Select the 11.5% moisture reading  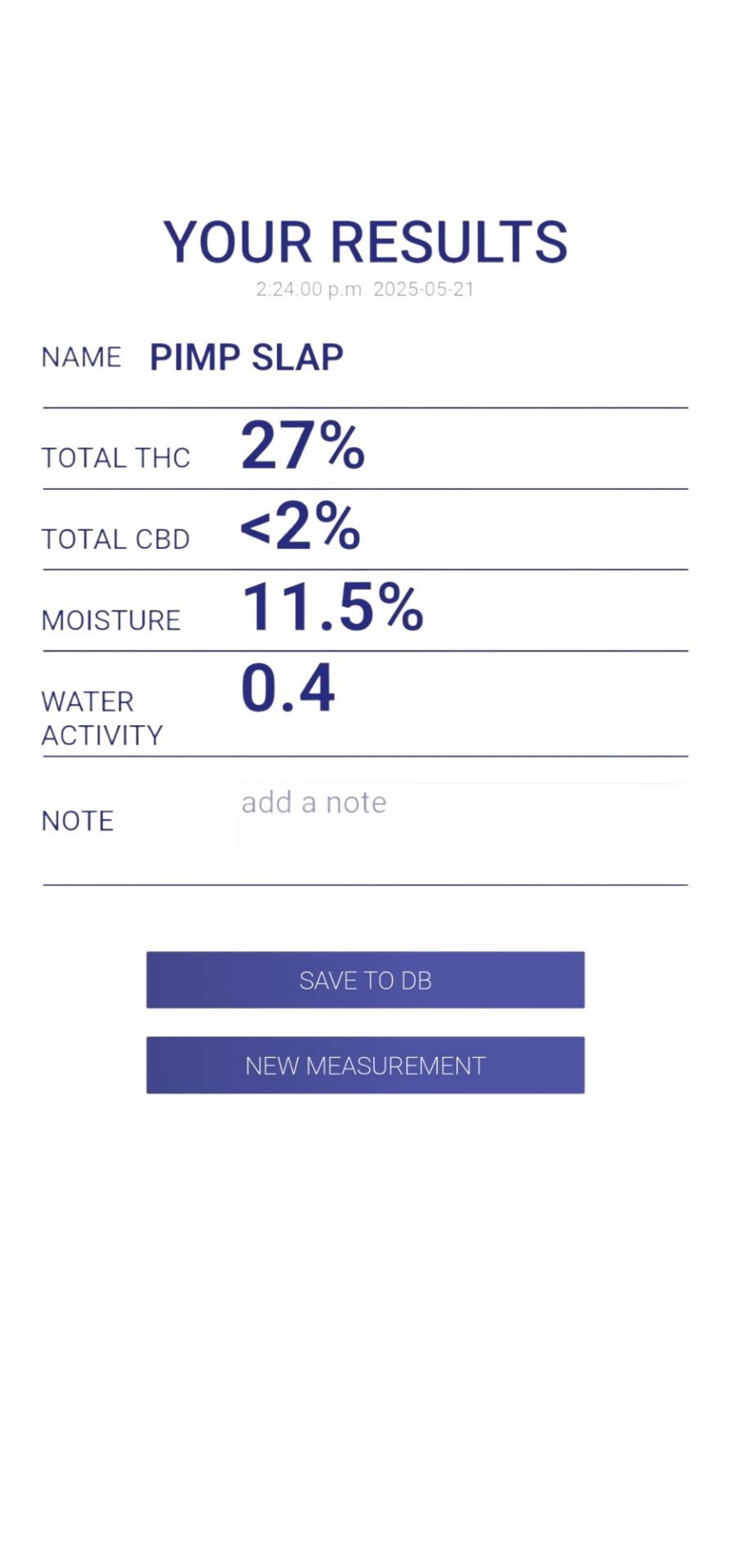pyautogui.click(x=333, y=607)
